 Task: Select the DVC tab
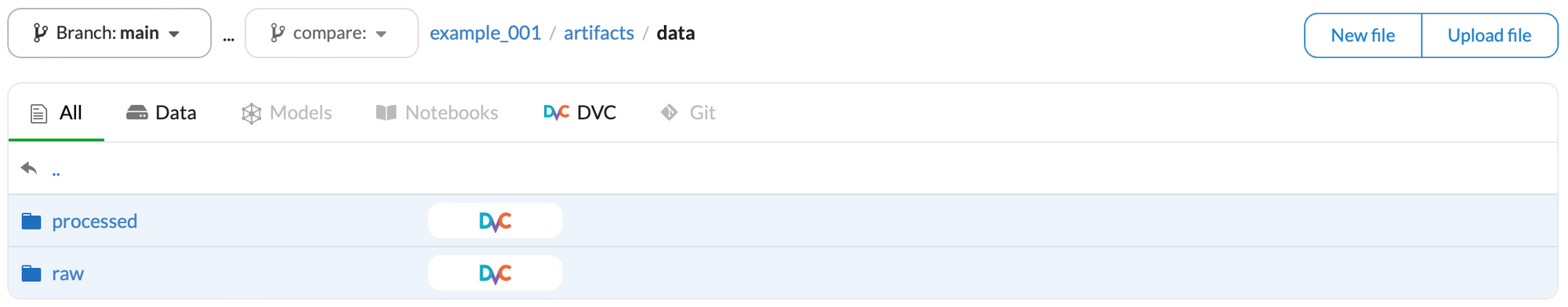[x=579, y=113]
